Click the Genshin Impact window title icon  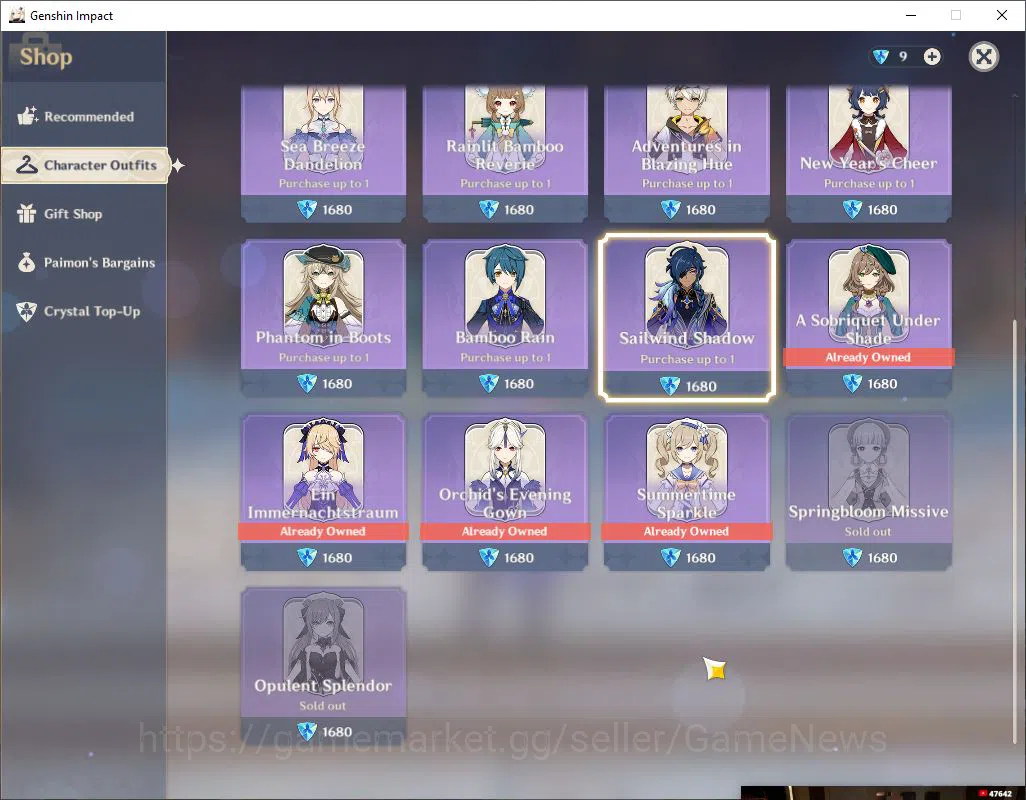16,15
